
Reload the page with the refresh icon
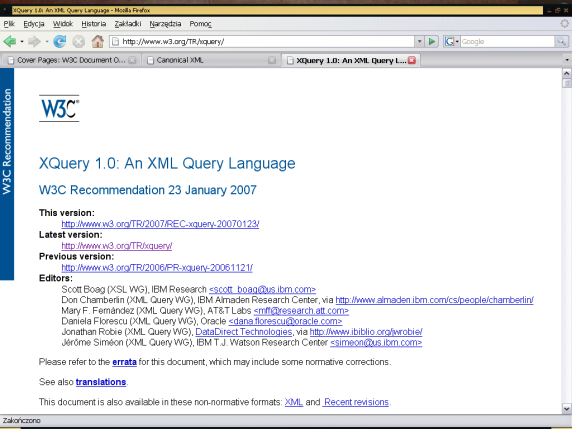[59, 42]
